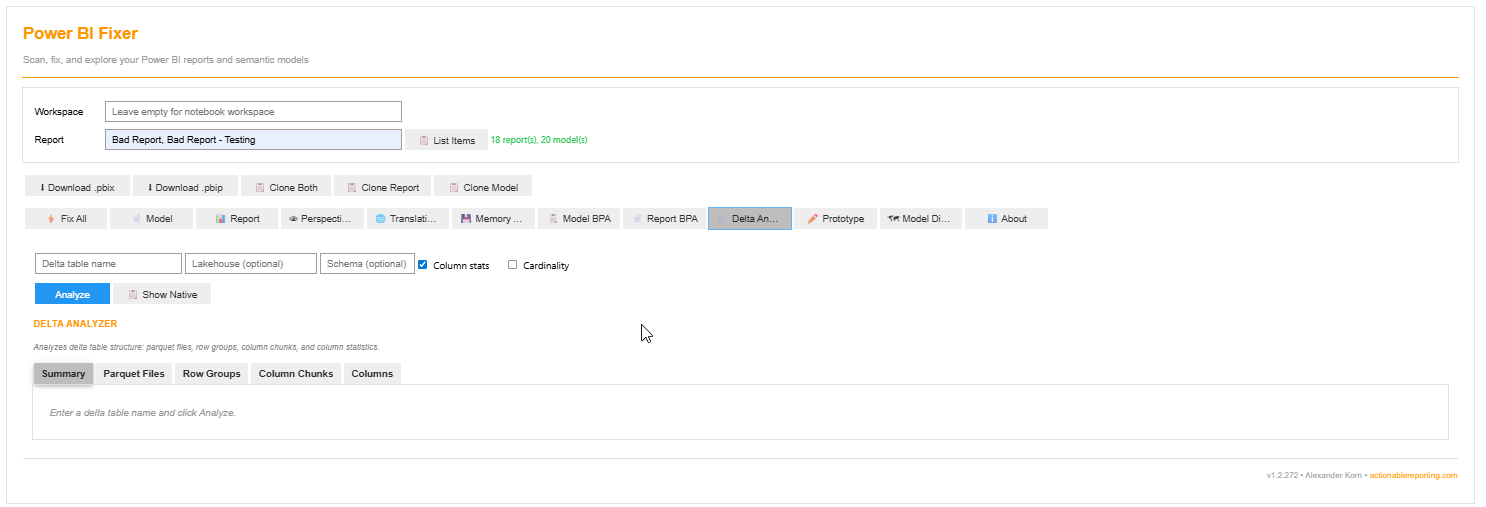Click the Clone Both button
Image resolution: width=1486 pixels, height=507 pixels.
point(285,187)
